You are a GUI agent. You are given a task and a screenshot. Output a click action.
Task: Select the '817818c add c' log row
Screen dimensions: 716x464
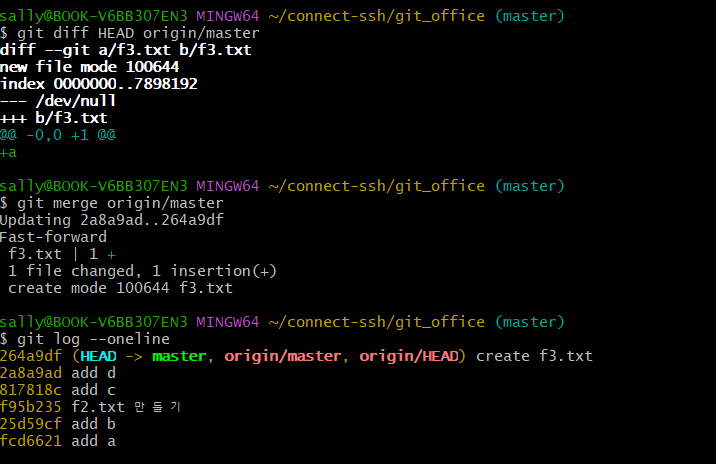pyautogui.click(x=58, y=390)
